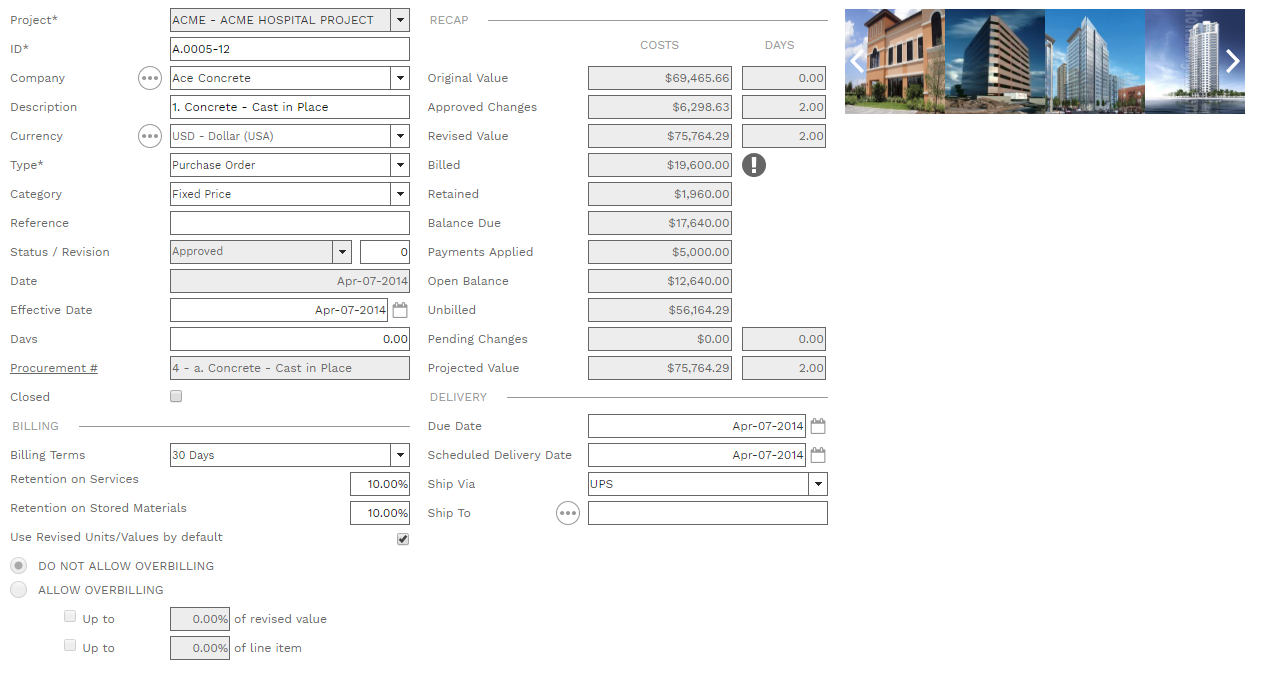Tick the Closed checkbox

point(176,397)
